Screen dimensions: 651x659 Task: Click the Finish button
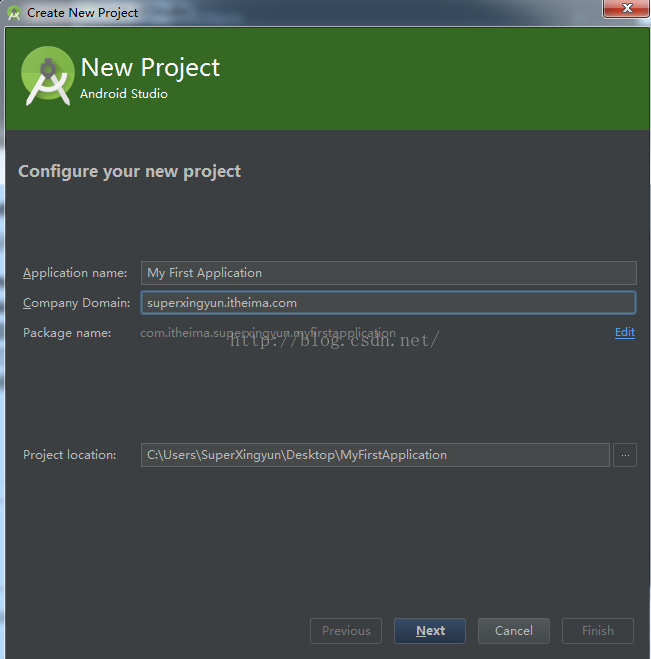tap(597, 631)
